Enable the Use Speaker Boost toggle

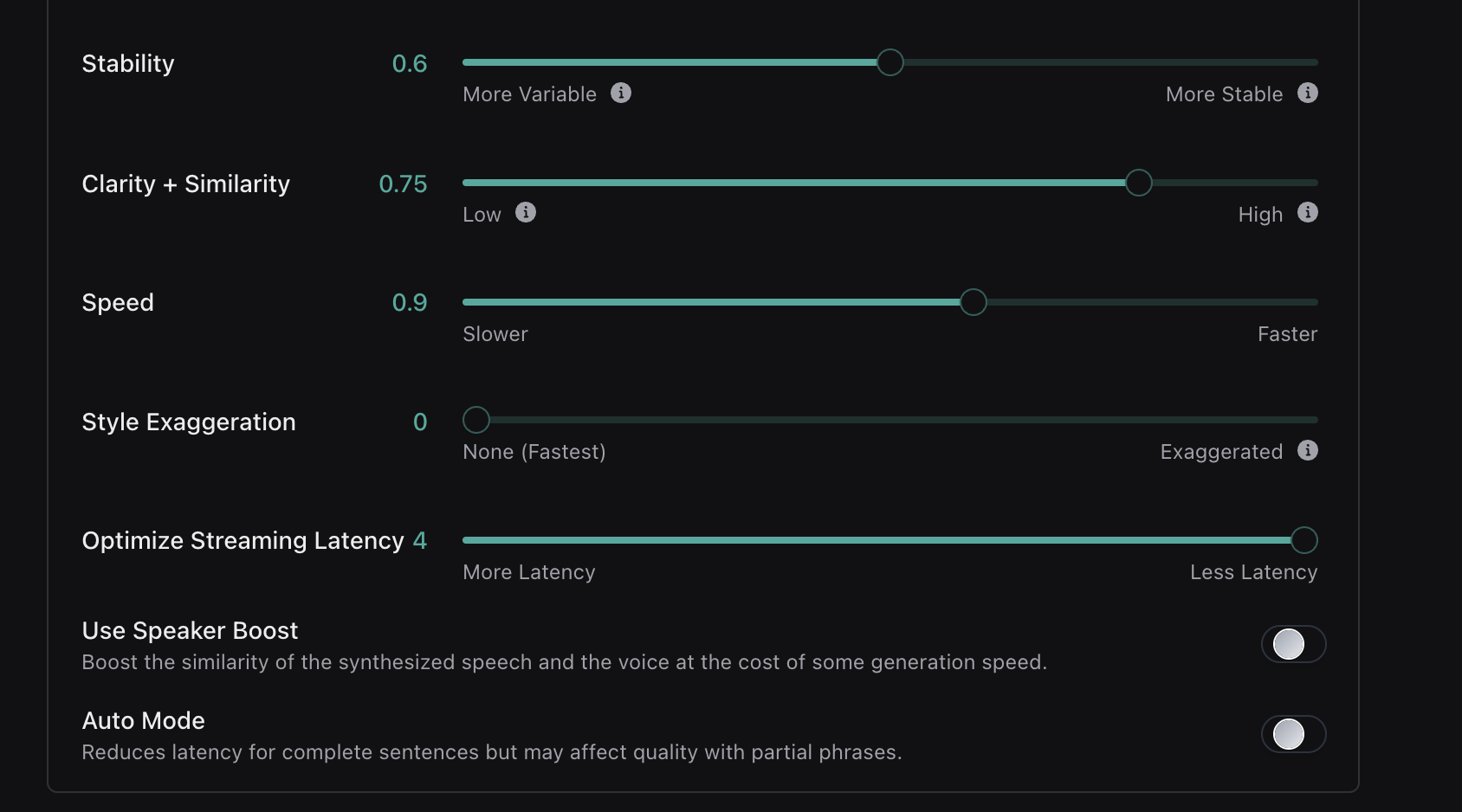tap(1293, 644)
